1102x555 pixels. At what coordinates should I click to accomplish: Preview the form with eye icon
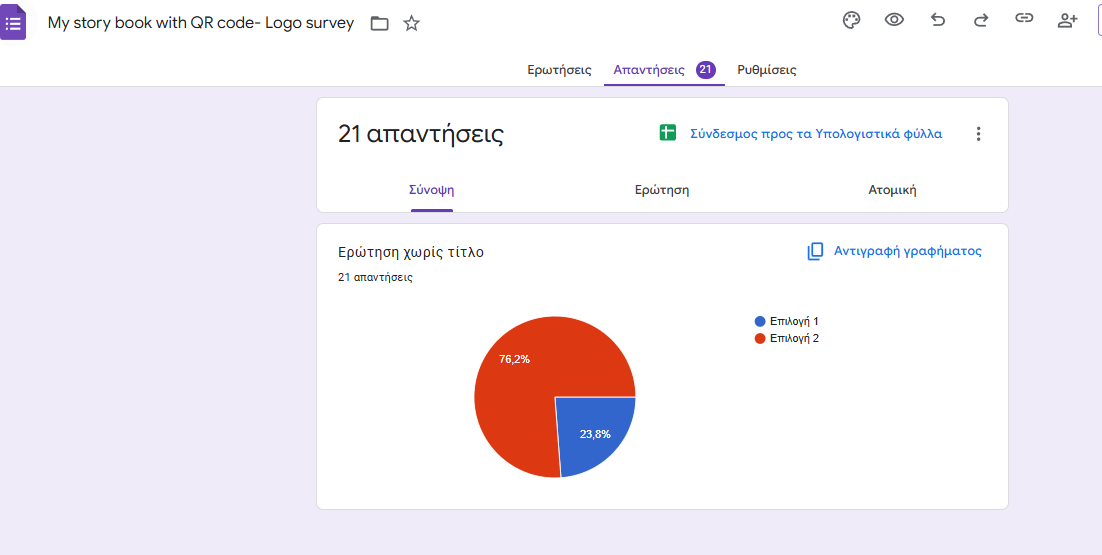[894, 20]
